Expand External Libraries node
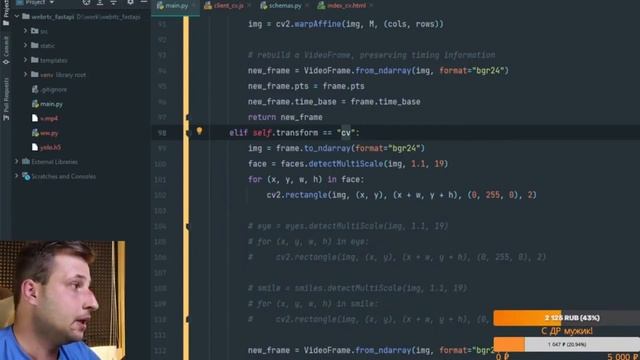640x360 pixels. pos(17,162)
